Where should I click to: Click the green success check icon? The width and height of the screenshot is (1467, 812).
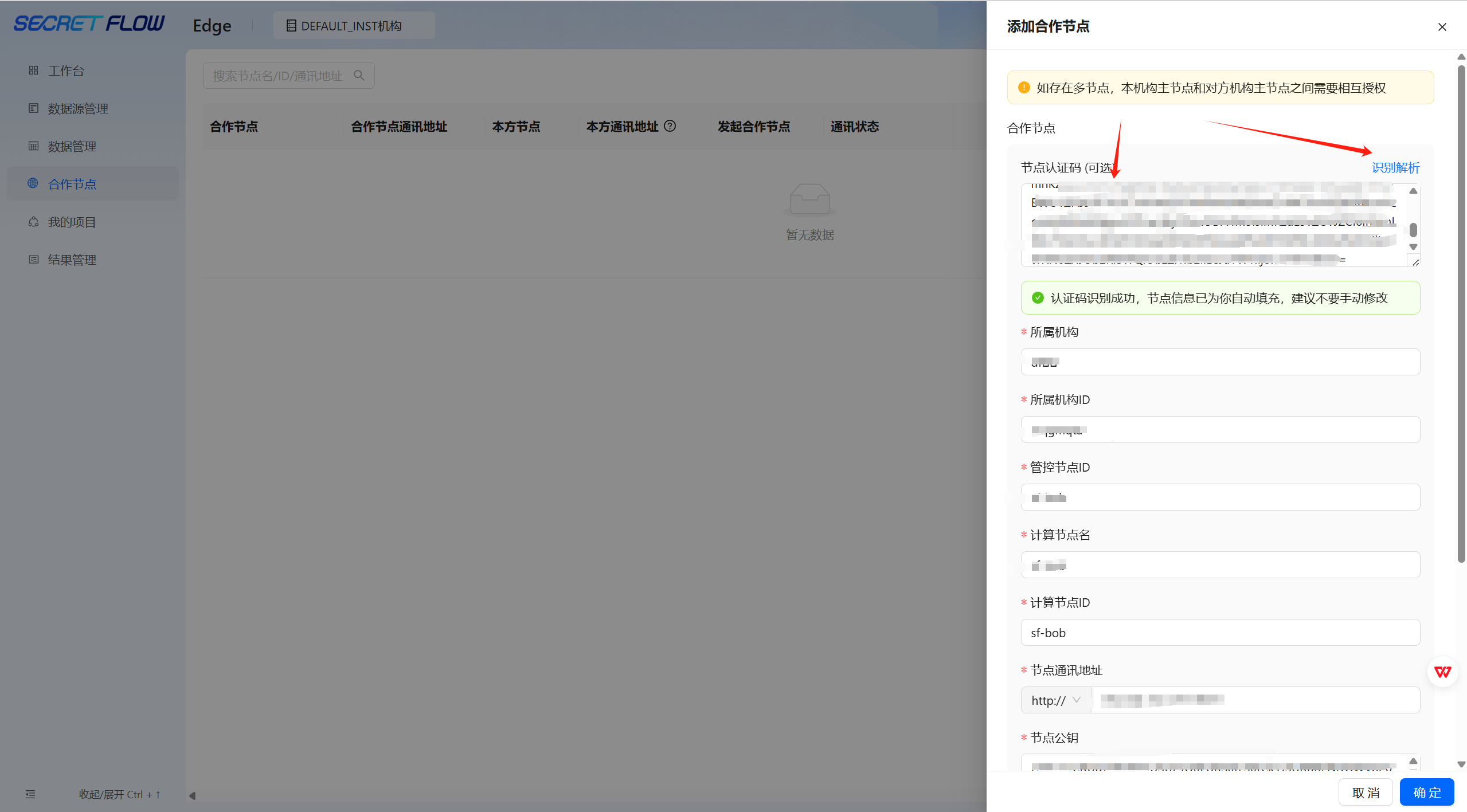[1038, 297]
